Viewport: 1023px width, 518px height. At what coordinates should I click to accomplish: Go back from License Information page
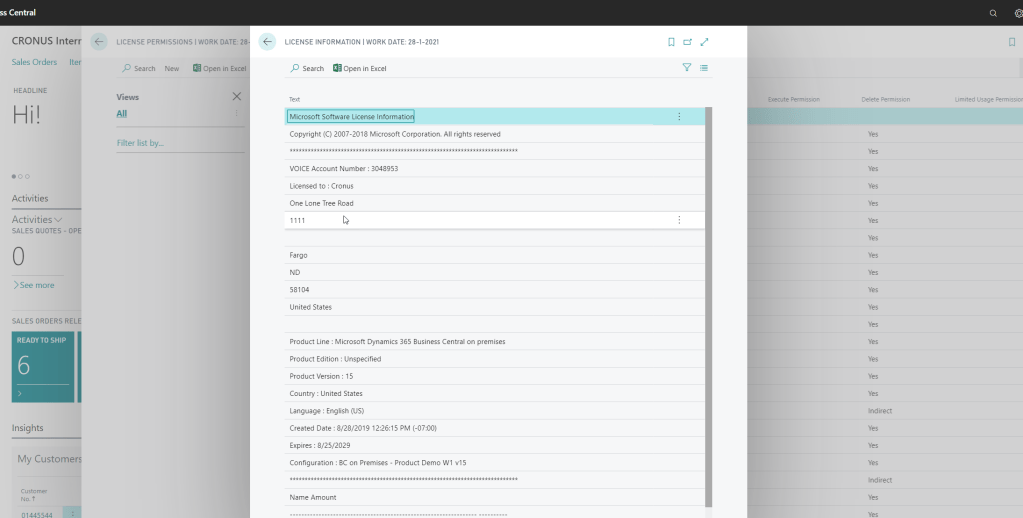pos(267,42)
